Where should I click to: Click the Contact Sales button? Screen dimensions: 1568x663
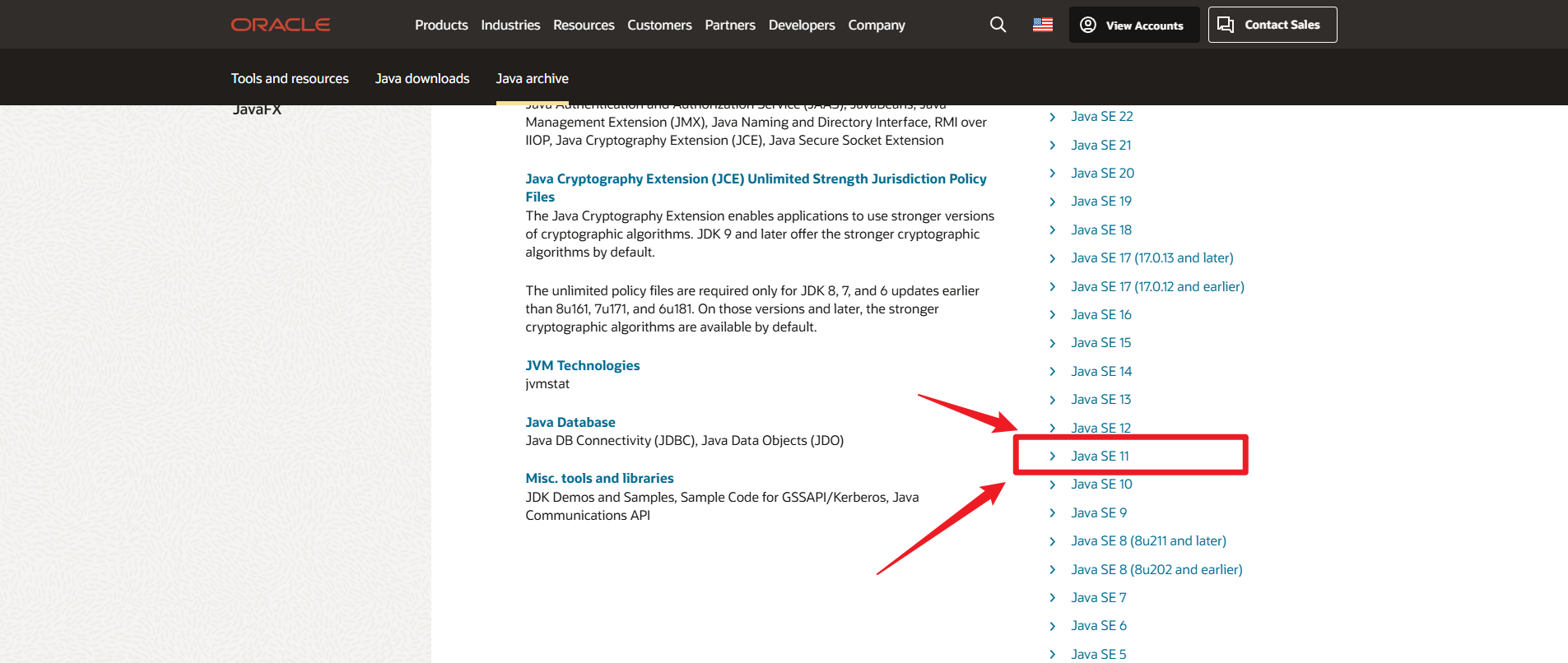(x=1273, y=25)
